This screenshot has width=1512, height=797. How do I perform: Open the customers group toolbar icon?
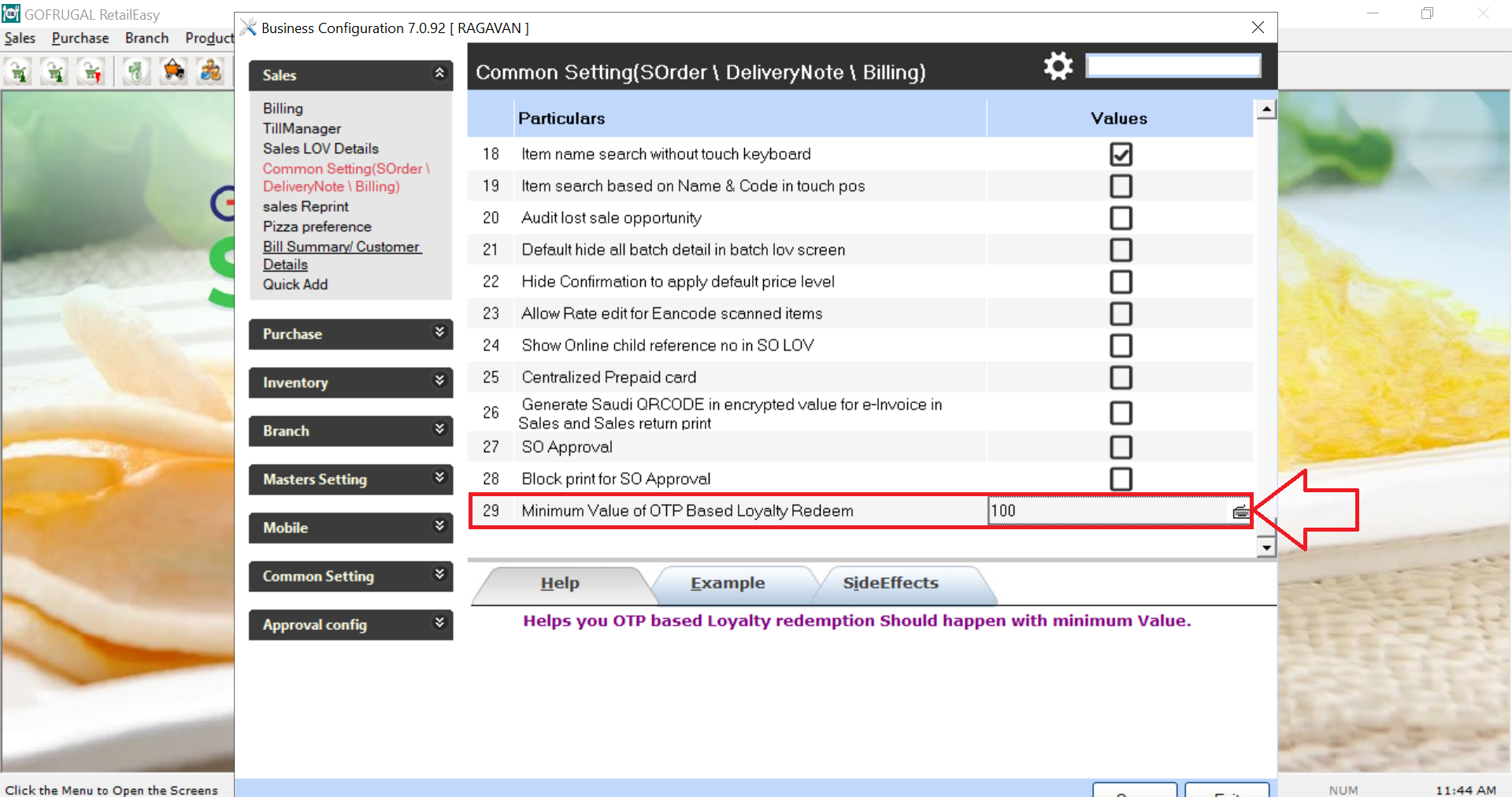tap(210, 72)
